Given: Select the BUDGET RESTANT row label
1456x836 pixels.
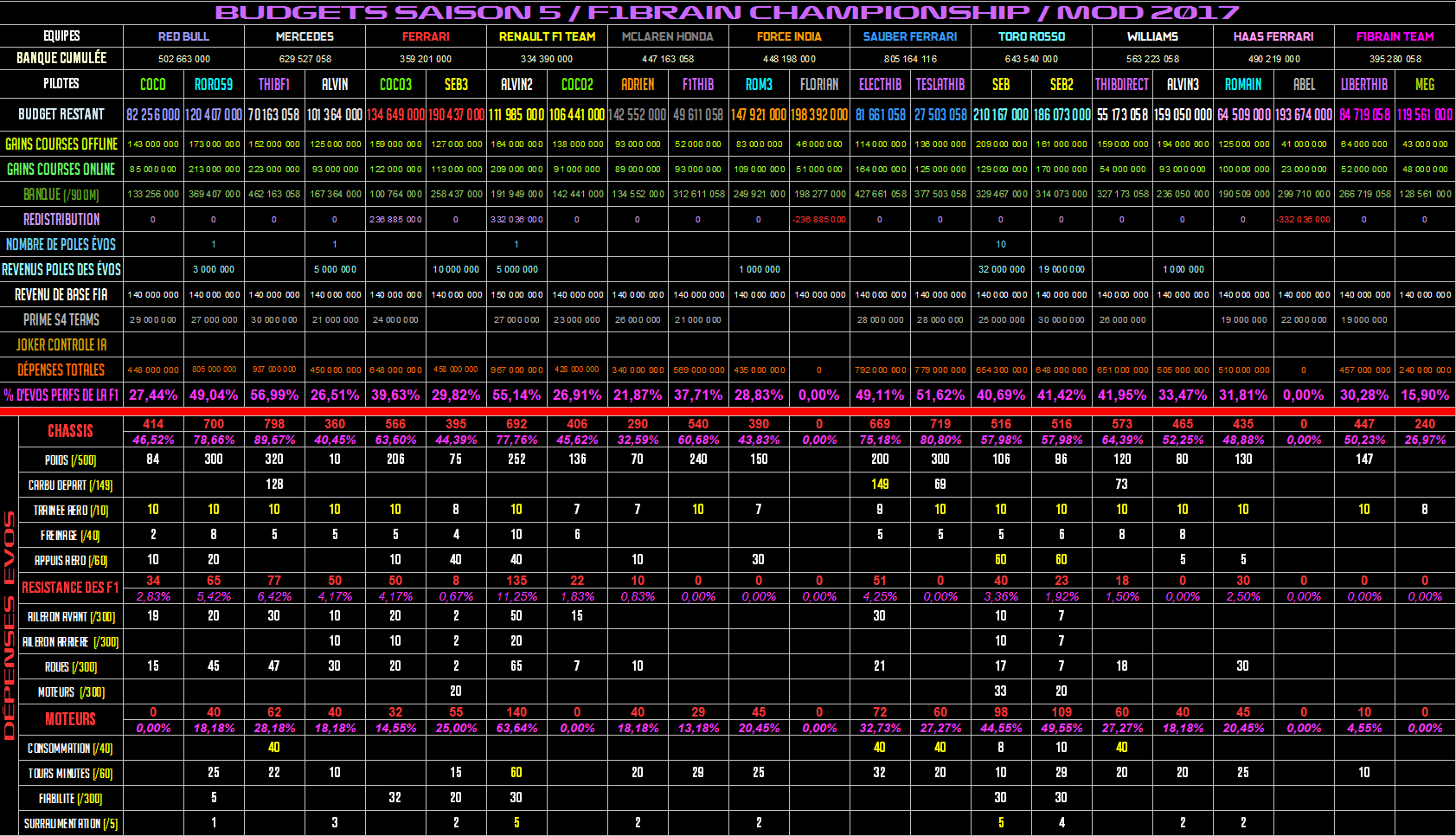Looking at the screenshot, I should [x=61, y=114].
